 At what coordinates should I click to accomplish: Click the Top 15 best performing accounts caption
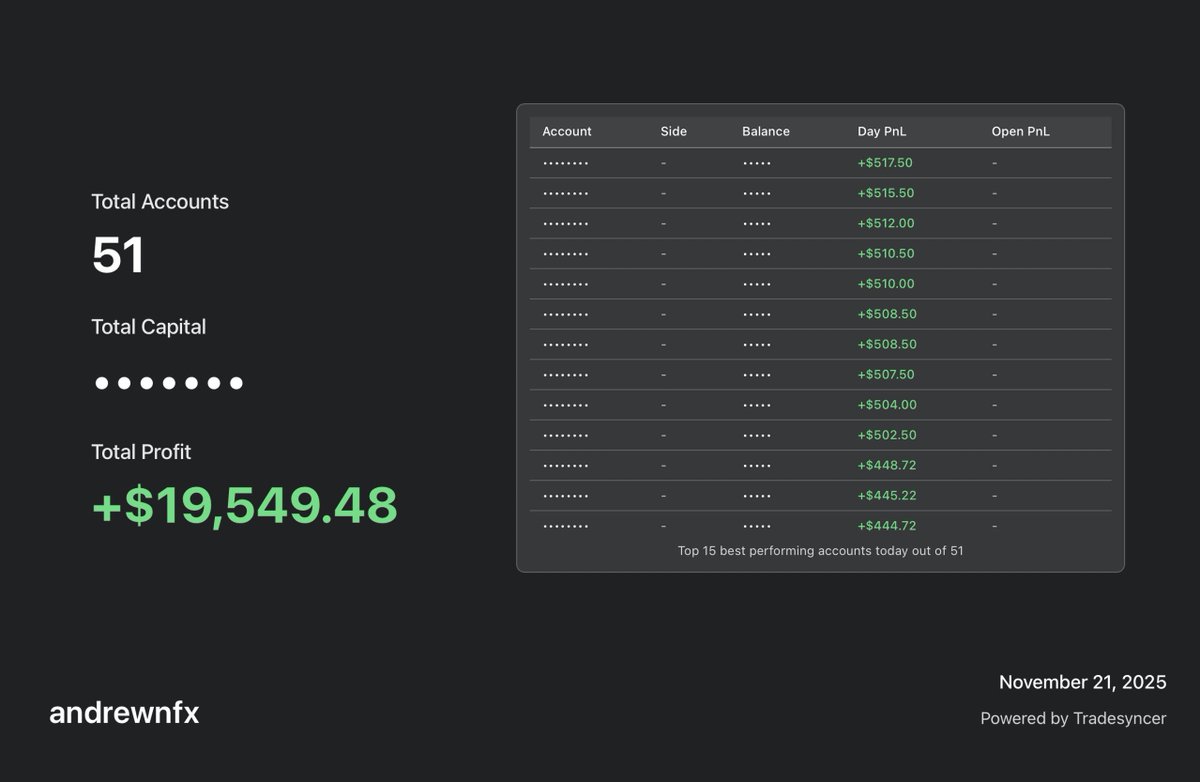pyautogui.click(x=820, y=550)
